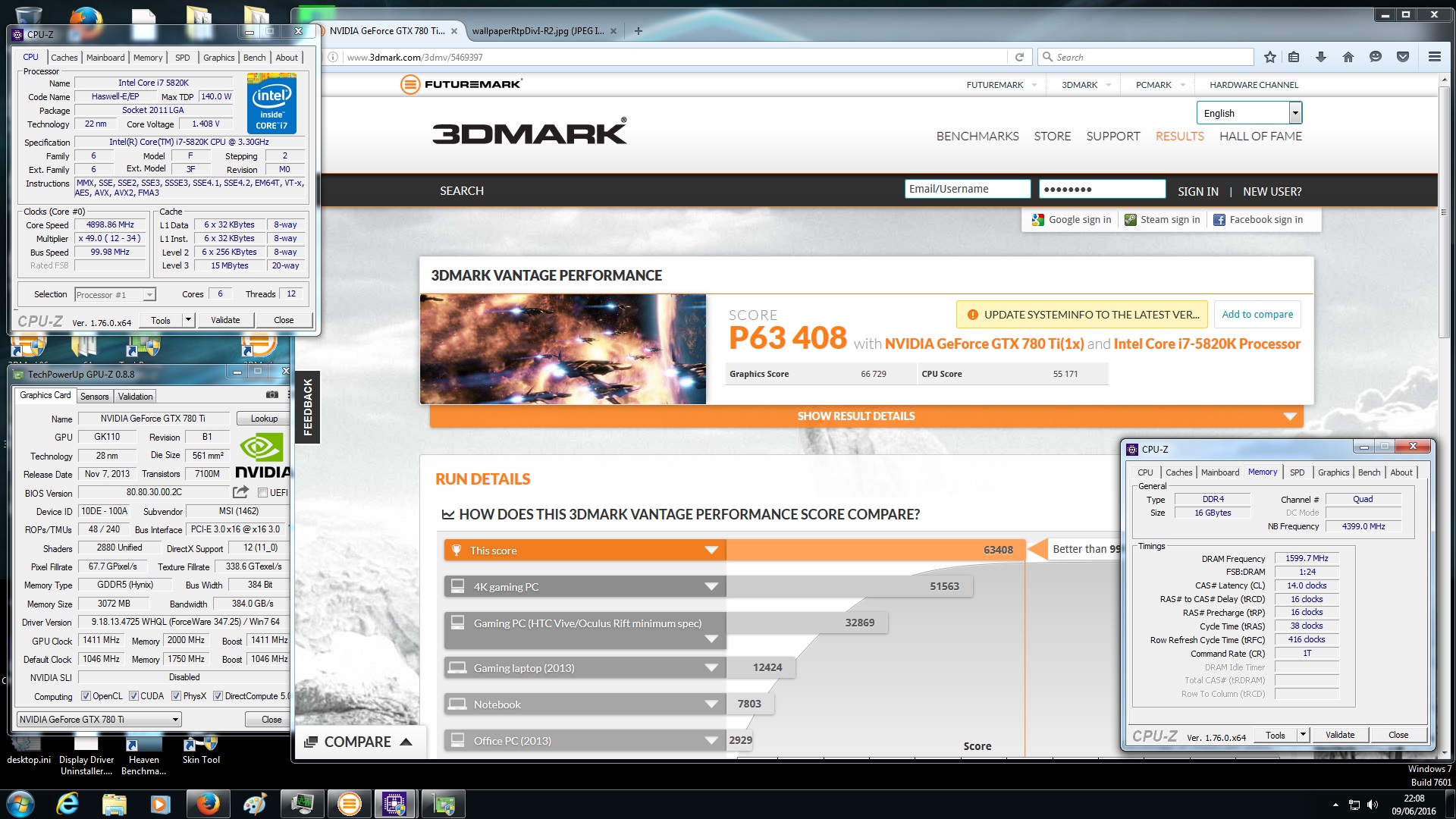Launch Internet Explorer from the taskbar

pyautogui.click(x=68, y=804)
